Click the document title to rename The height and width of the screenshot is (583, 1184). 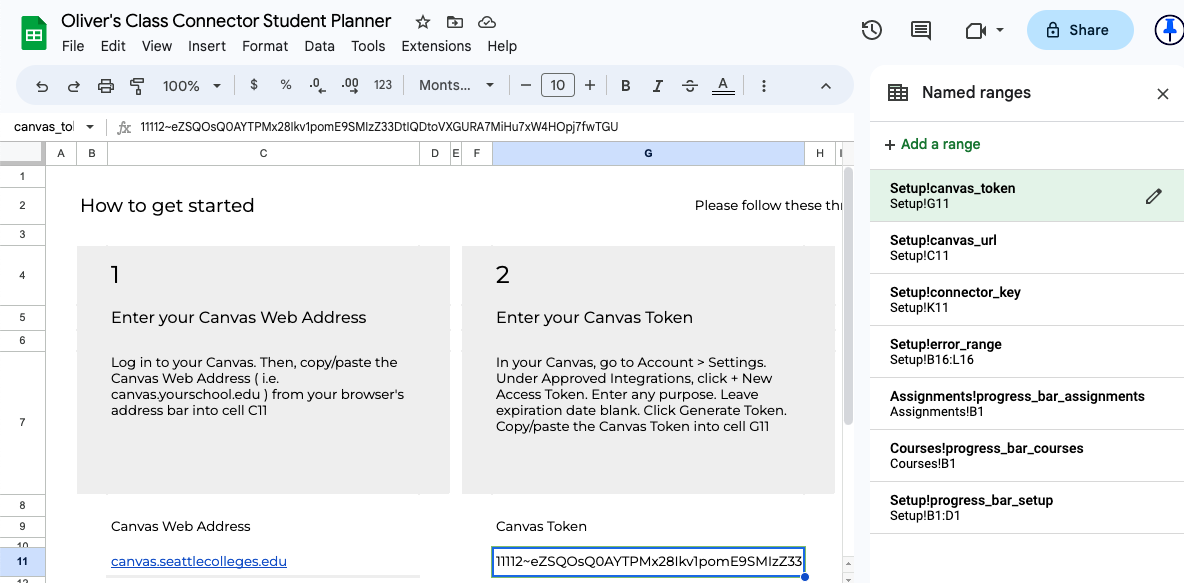(226, 21)
